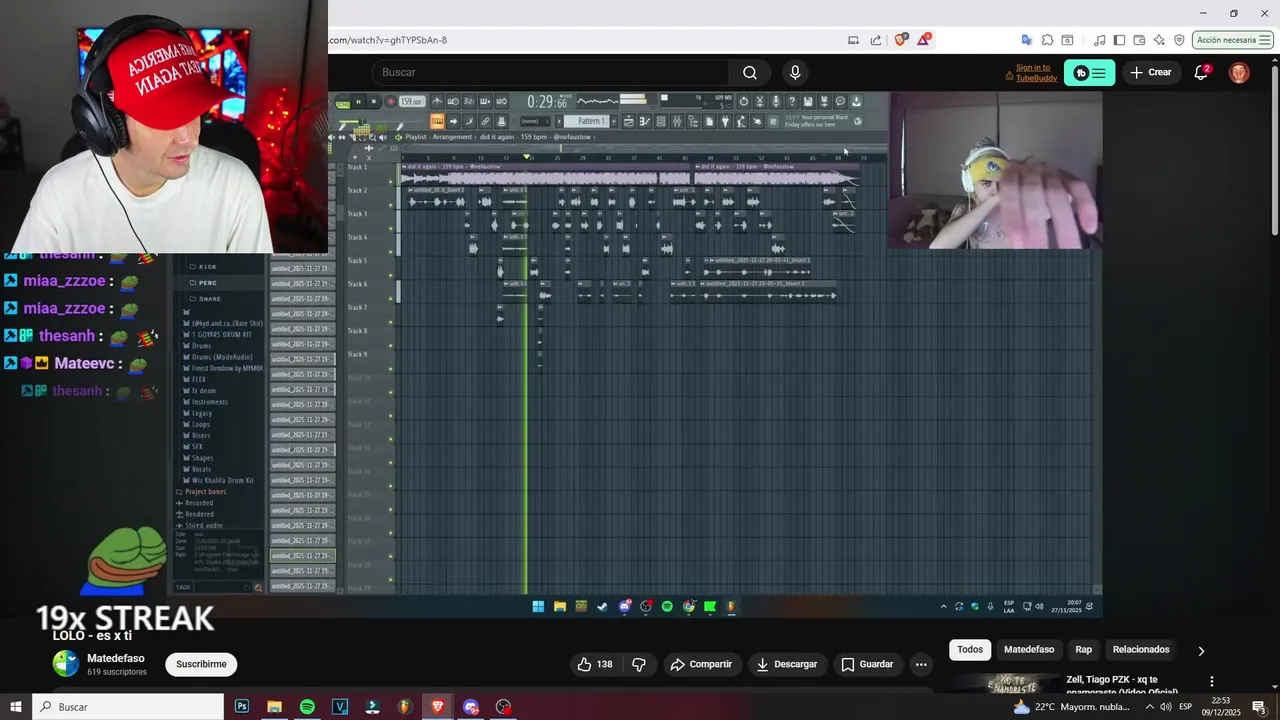Open the Zell, Tiago PZK video thumbnail
The image size is (1280, 720).
click(x=1004, y=684)
